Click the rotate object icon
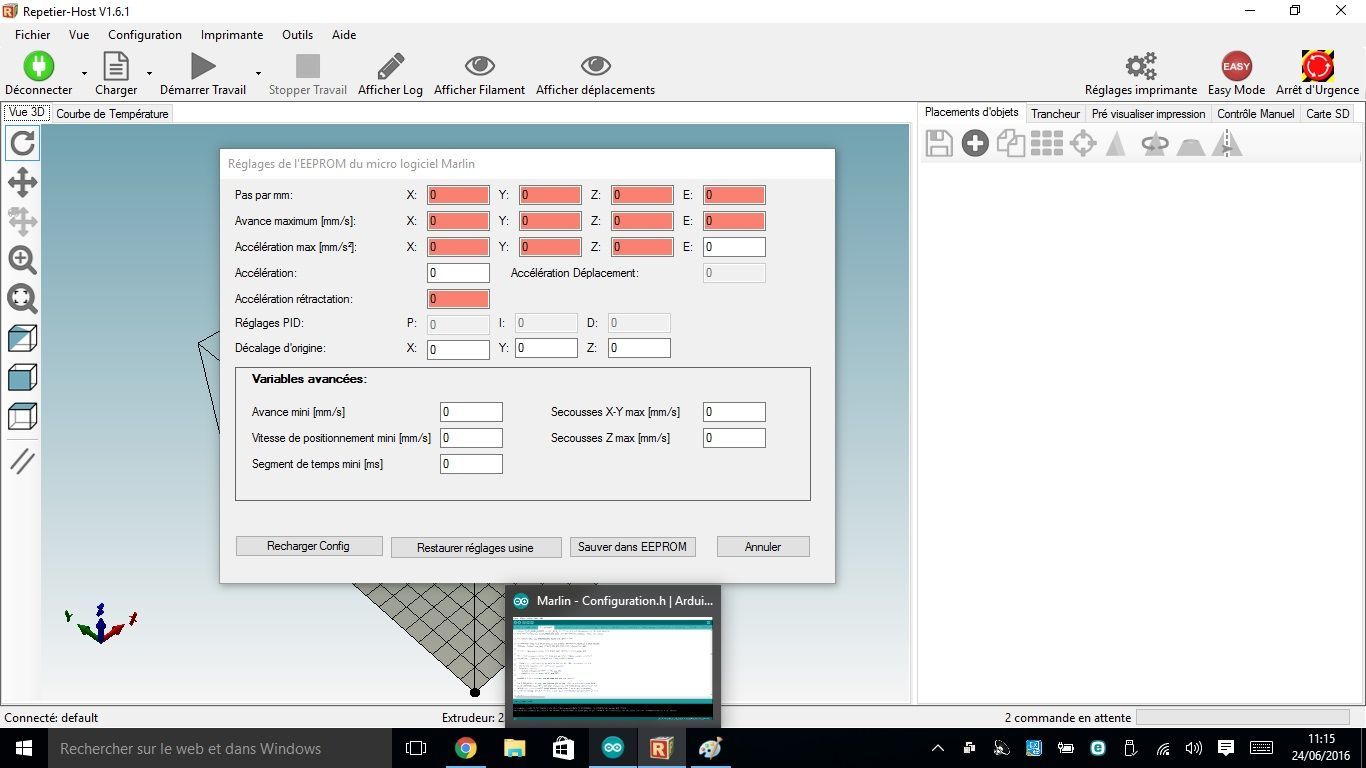Screen dimensions: 1366x768 click(x=1155, y=144)
